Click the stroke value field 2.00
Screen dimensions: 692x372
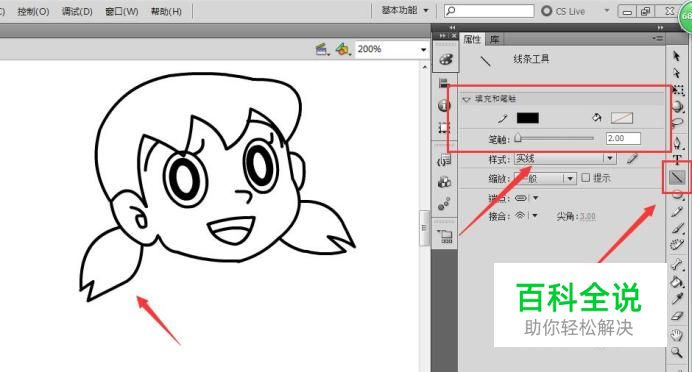(x=623, y=139)
